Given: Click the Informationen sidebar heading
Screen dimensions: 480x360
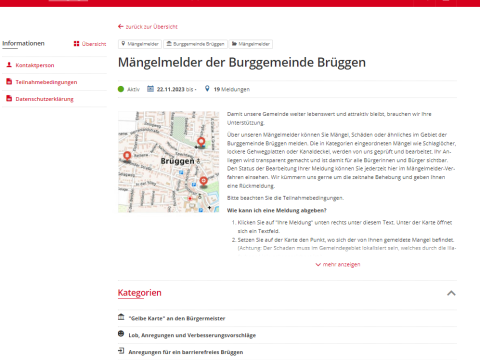Looking at the screenshot, I should [x=23, y=43].
